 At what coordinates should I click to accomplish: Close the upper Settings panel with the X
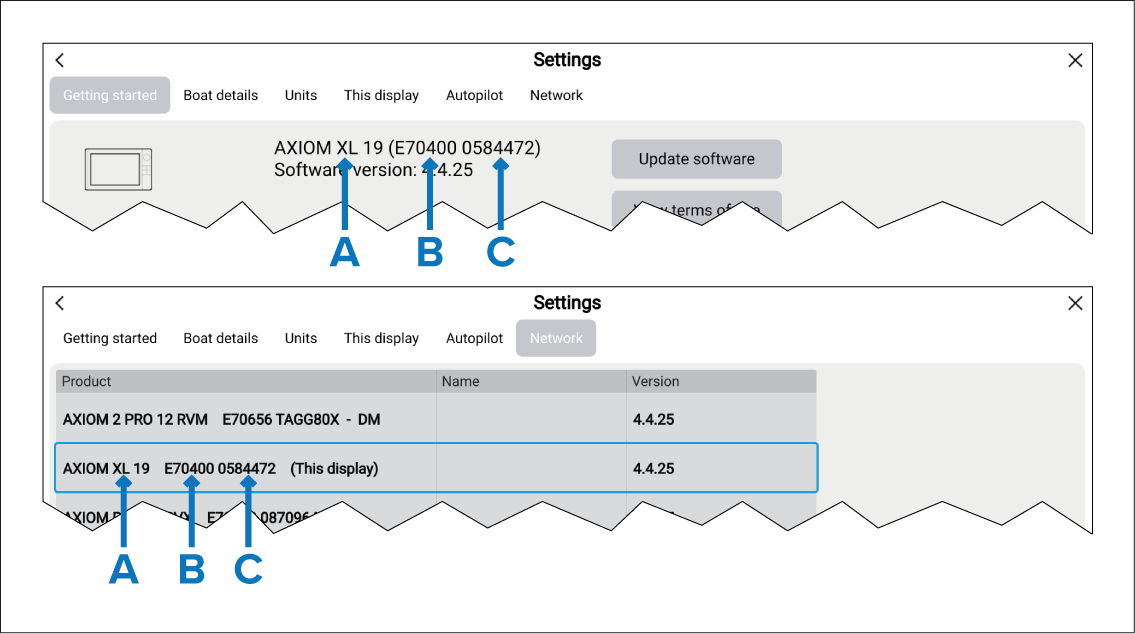[x=1075, y=61]
